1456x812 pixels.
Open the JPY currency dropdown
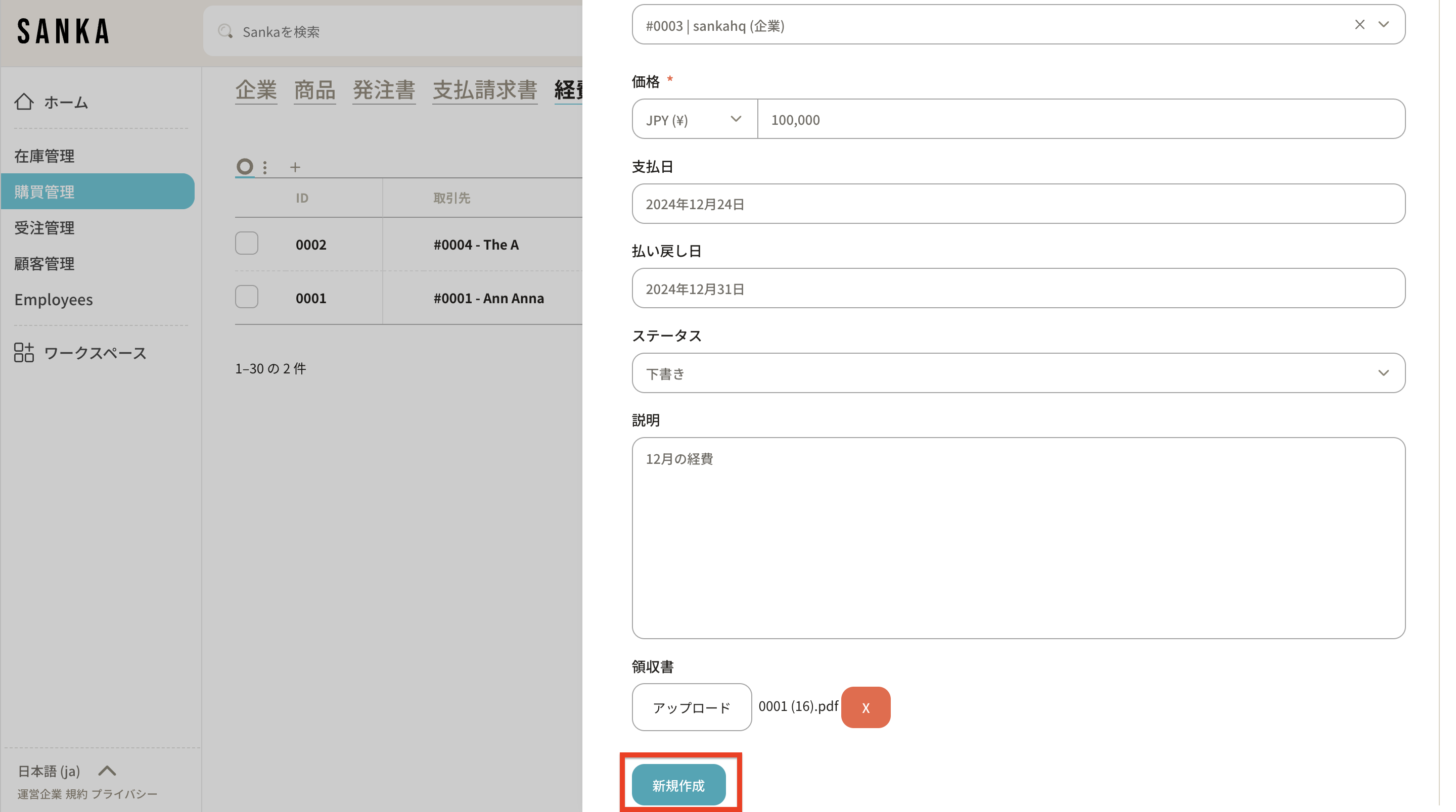click(694, 119)
